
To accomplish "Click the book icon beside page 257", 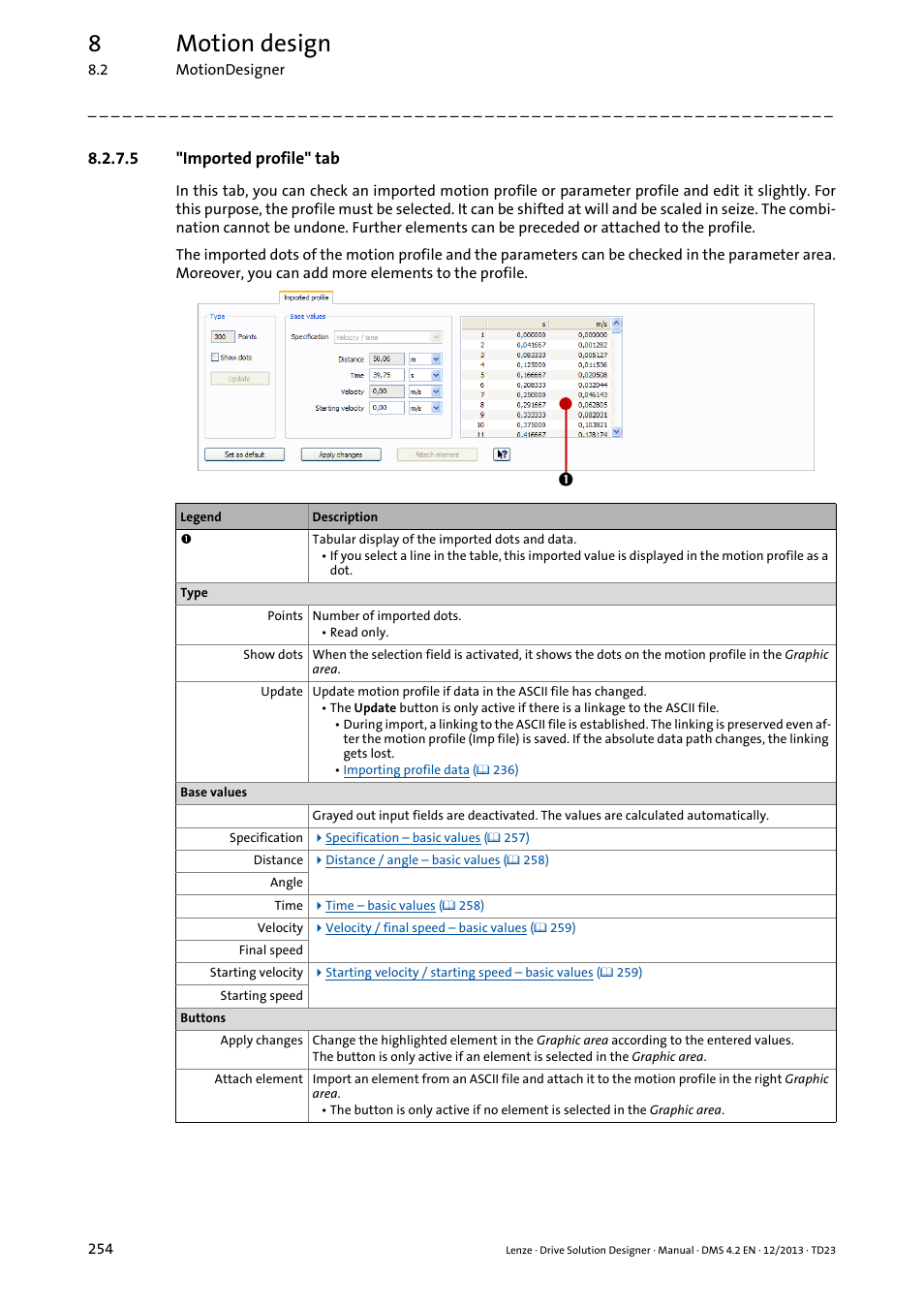I will (494, 838).
